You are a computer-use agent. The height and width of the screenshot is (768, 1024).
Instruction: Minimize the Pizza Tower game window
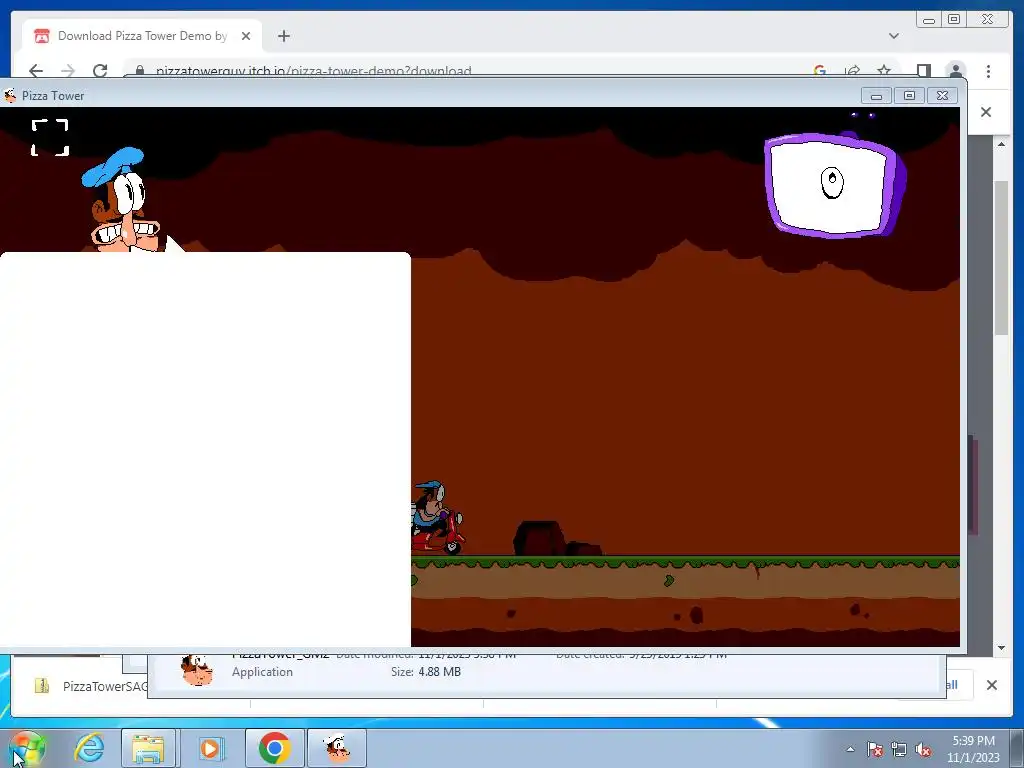(876, 96)
